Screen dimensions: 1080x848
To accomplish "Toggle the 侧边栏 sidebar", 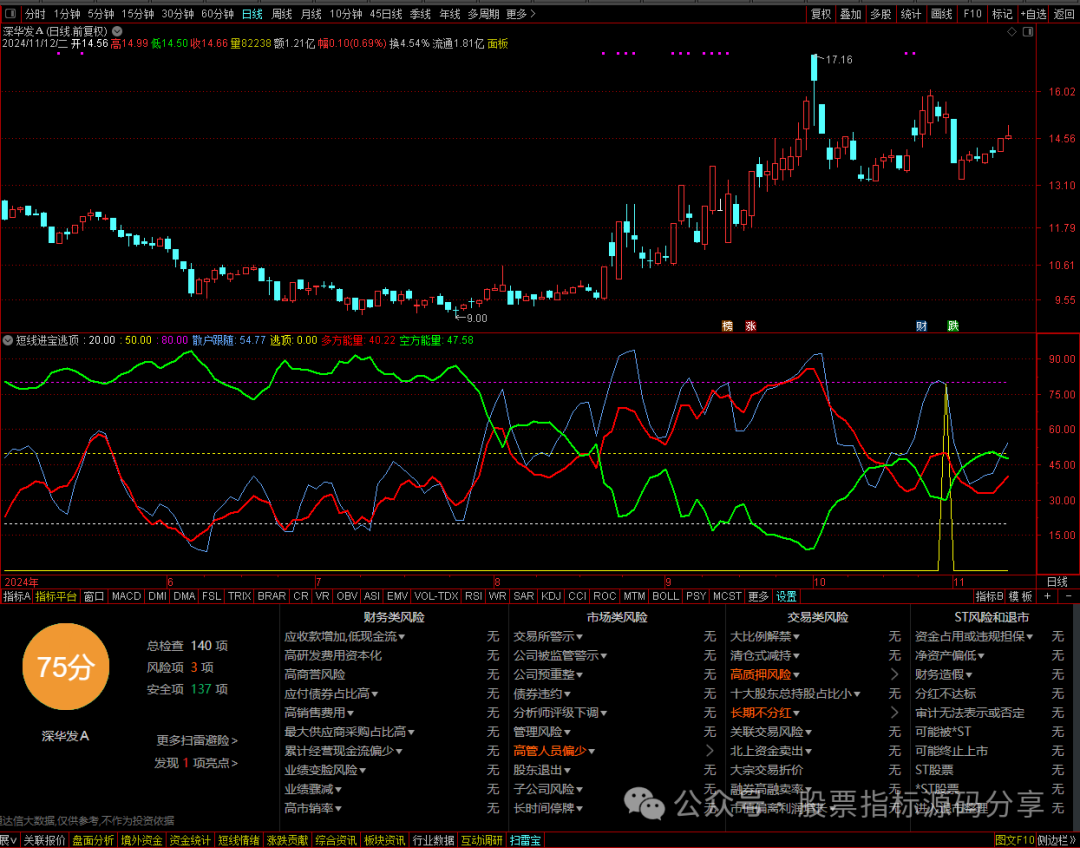I will coord(1057,840).
